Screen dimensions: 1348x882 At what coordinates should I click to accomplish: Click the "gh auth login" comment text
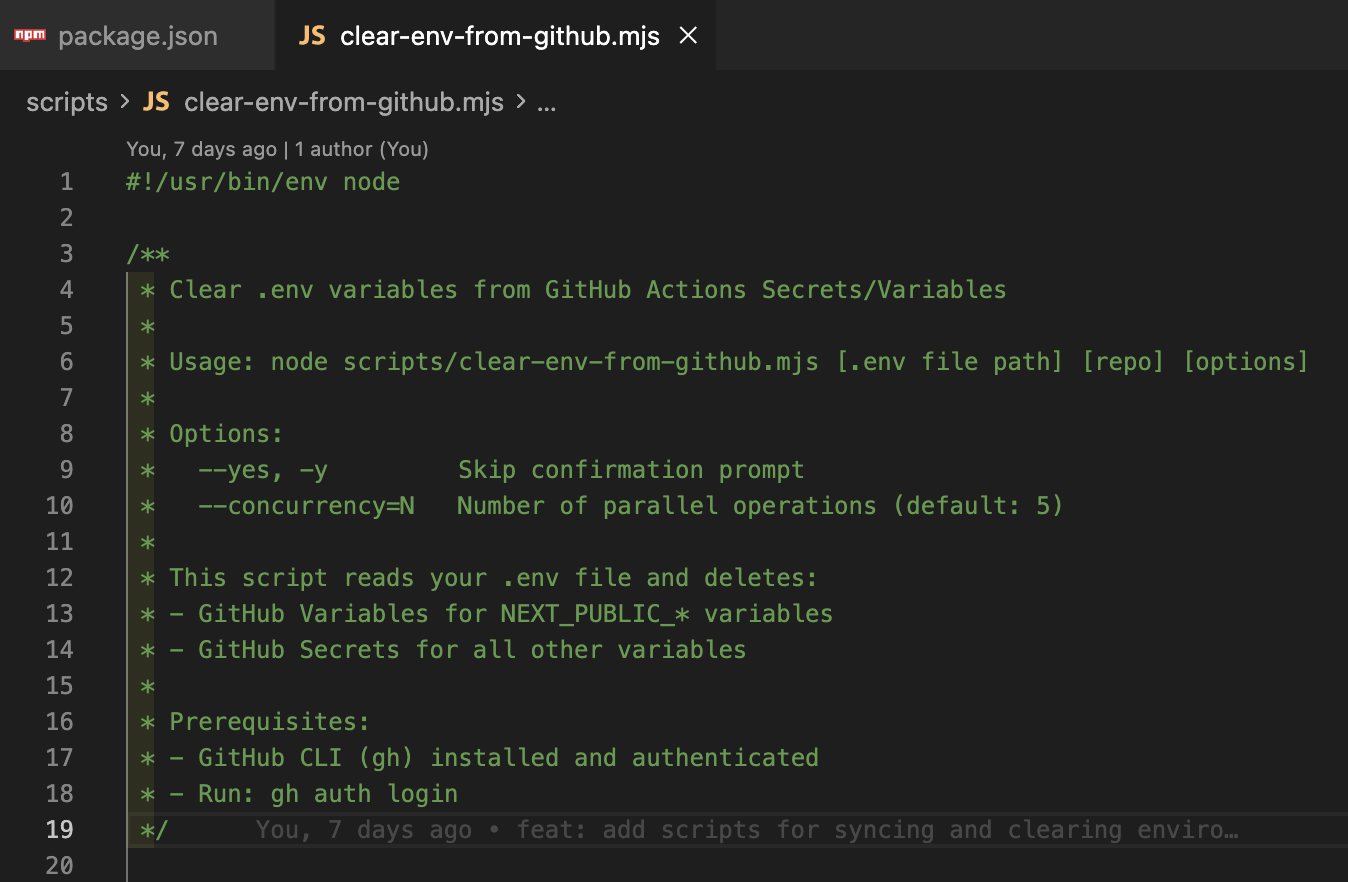pos(364,794)
